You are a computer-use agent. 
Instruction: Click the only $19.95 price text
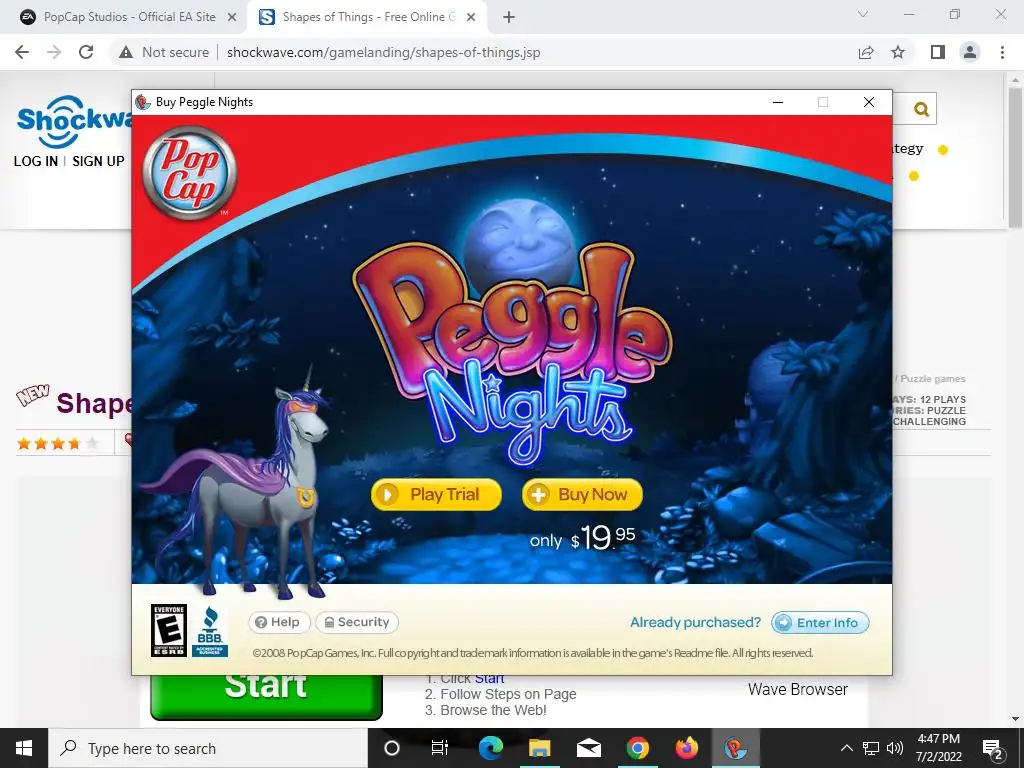pos(582,538)
